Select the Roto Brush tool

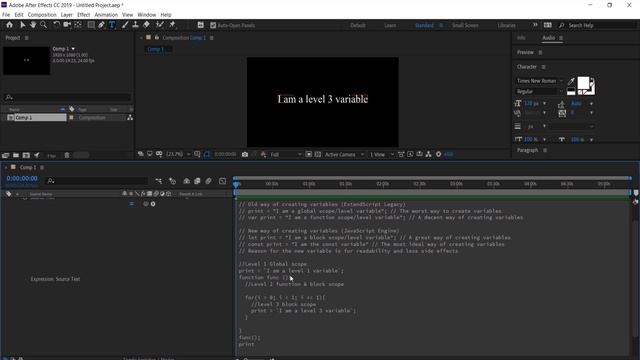coord(160,25)
